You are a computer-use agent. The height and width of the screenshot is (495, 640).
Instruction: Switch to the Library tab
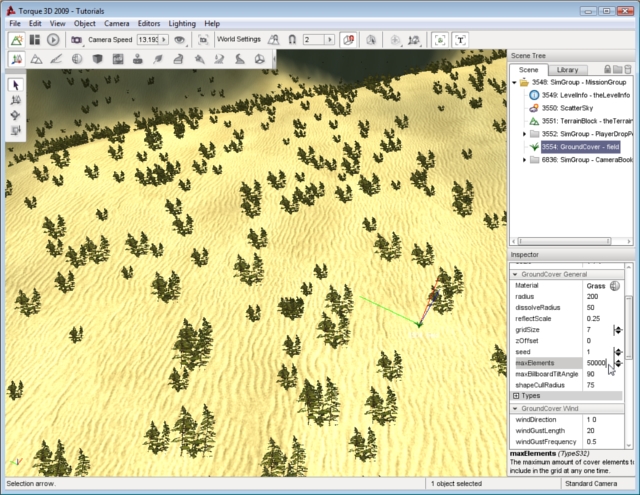click(x=566, y=69)
